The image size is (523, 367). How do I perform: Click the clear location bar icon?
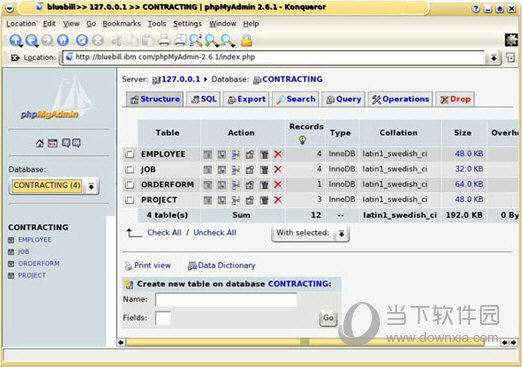[15, 58]
